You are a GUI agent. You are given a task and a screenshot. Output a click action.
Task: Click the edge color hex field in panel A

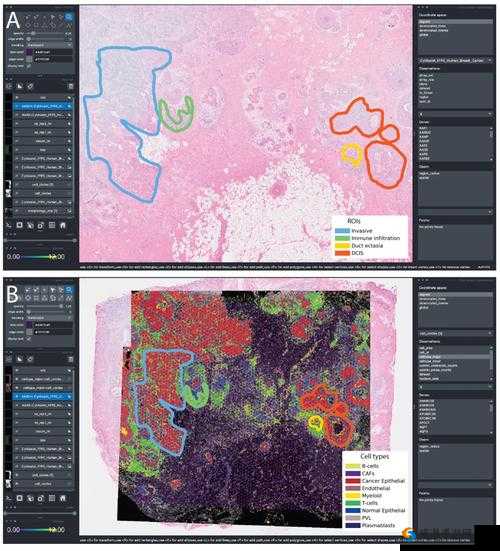[x=53, y=59]
